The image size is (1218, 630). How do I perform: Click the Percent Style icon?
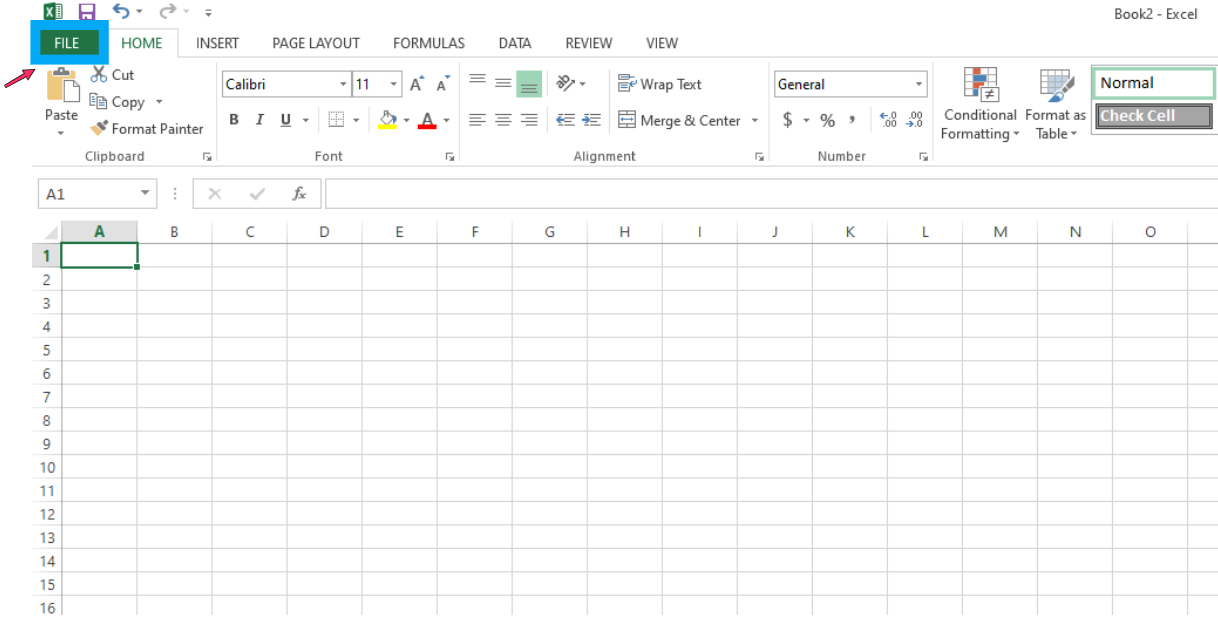(x=826, y=119)
